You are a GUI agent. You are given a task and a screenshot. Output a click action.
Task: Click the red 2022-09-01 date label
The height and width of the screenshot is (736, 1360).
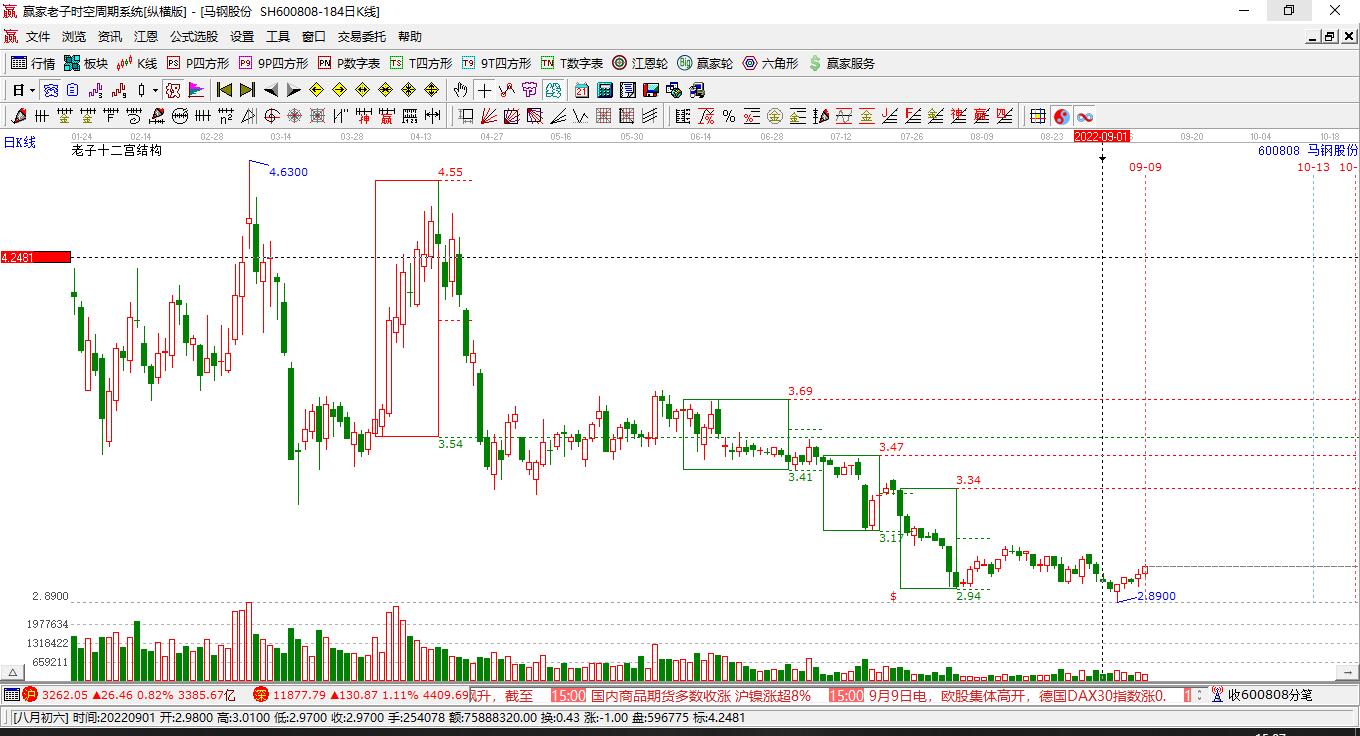[1102, 136]
